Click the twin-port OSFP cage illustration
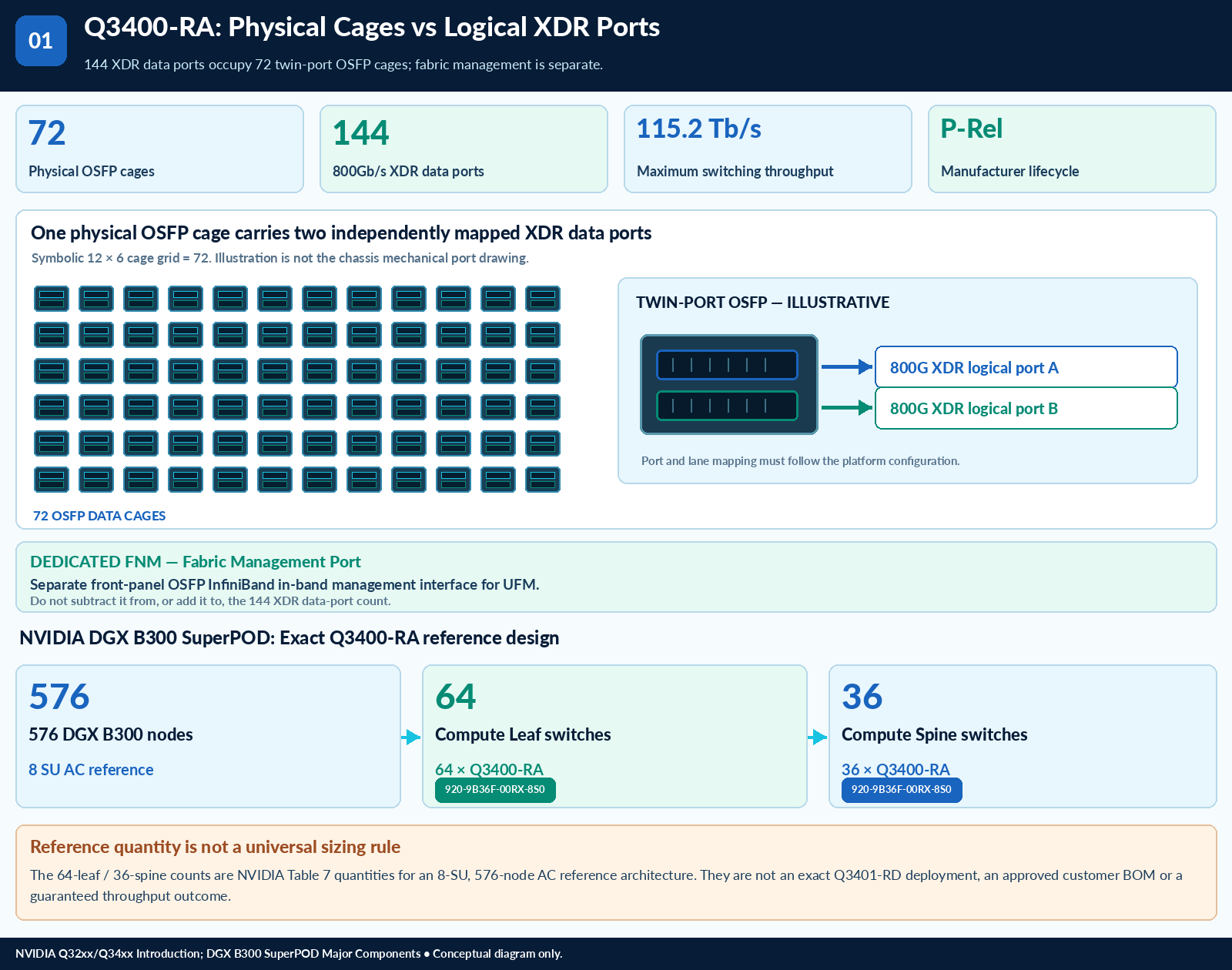 [729, 385]
